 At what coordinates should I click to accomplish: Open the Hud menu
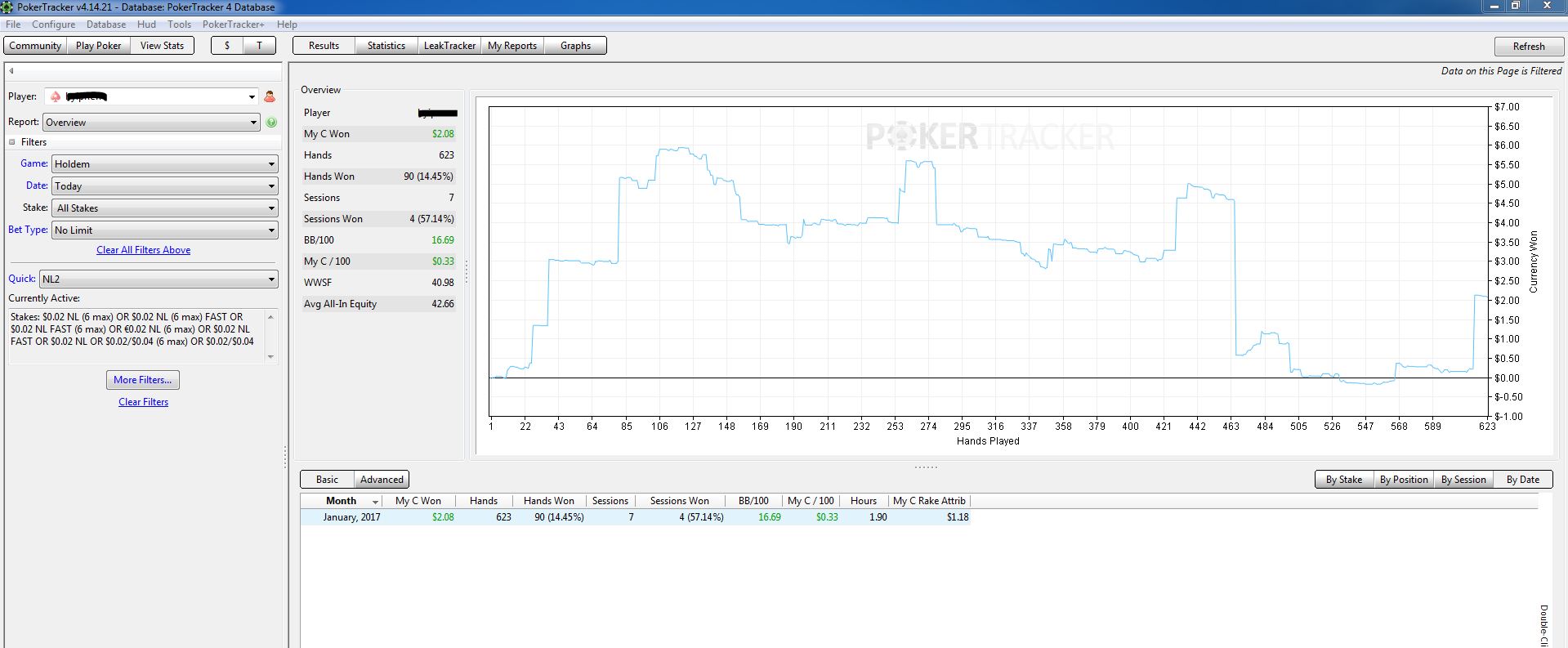coord(146,25)
